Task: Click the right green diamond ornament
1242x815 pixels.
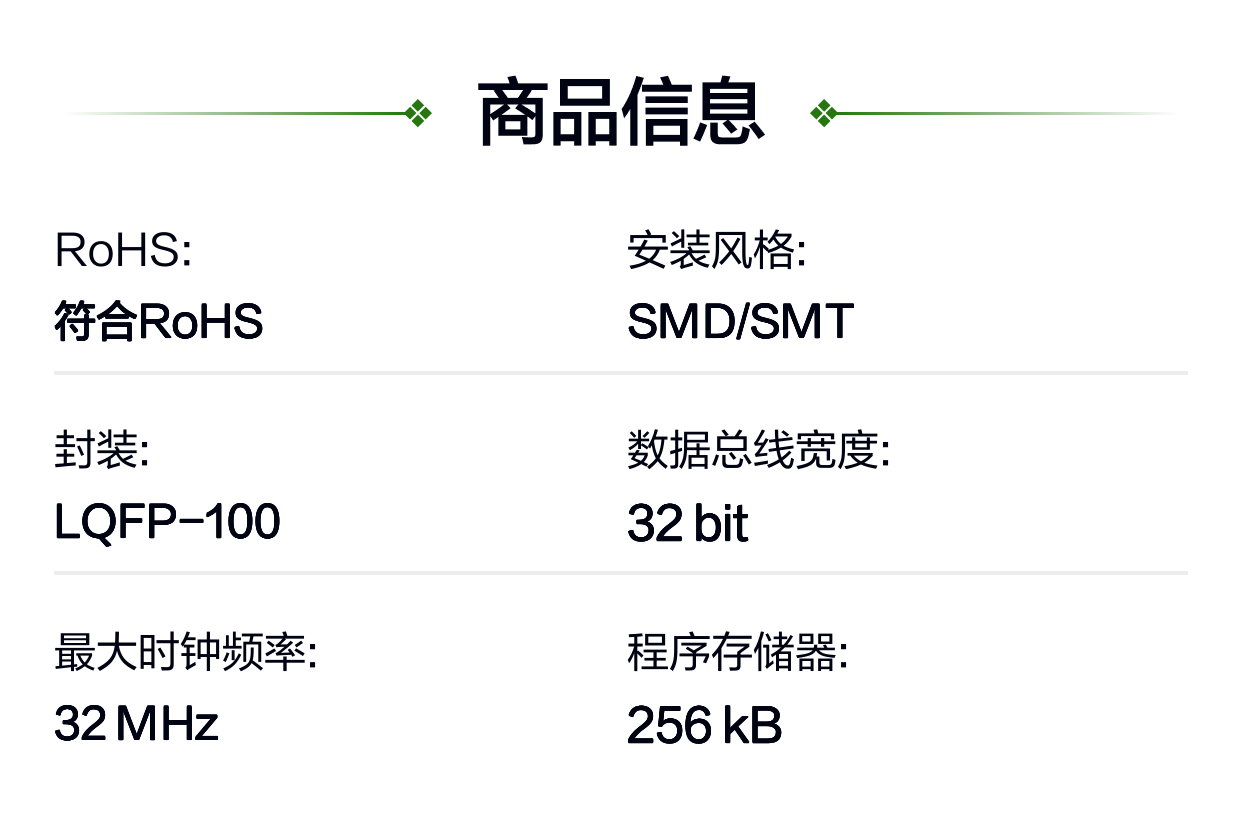Action: click(823, 113)
